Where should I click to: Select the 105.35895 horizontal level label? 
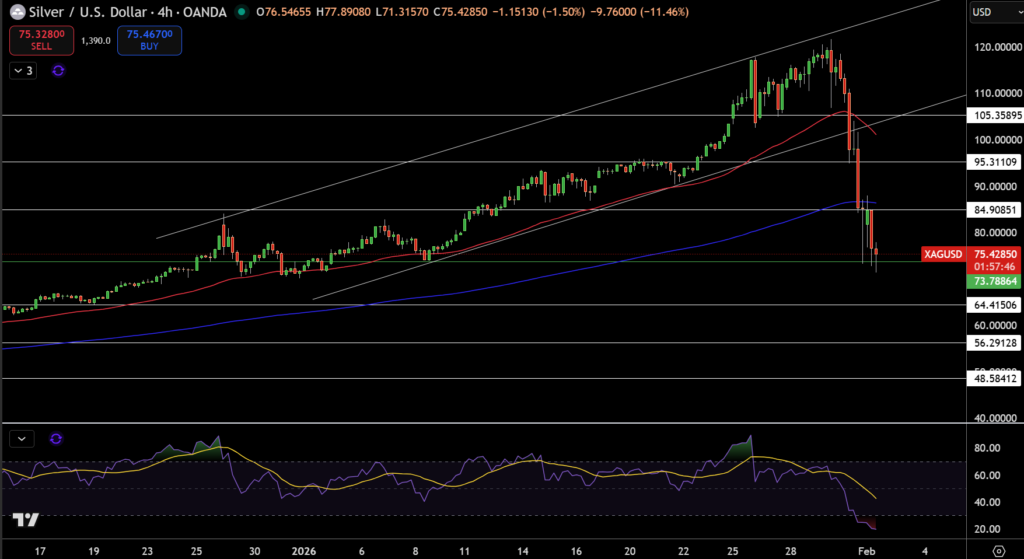point(994,115)
